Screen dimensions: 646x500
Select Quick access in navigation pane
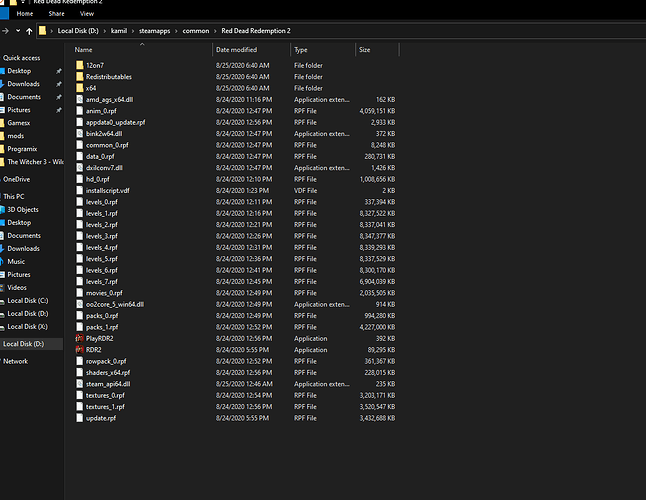[21, 58]
